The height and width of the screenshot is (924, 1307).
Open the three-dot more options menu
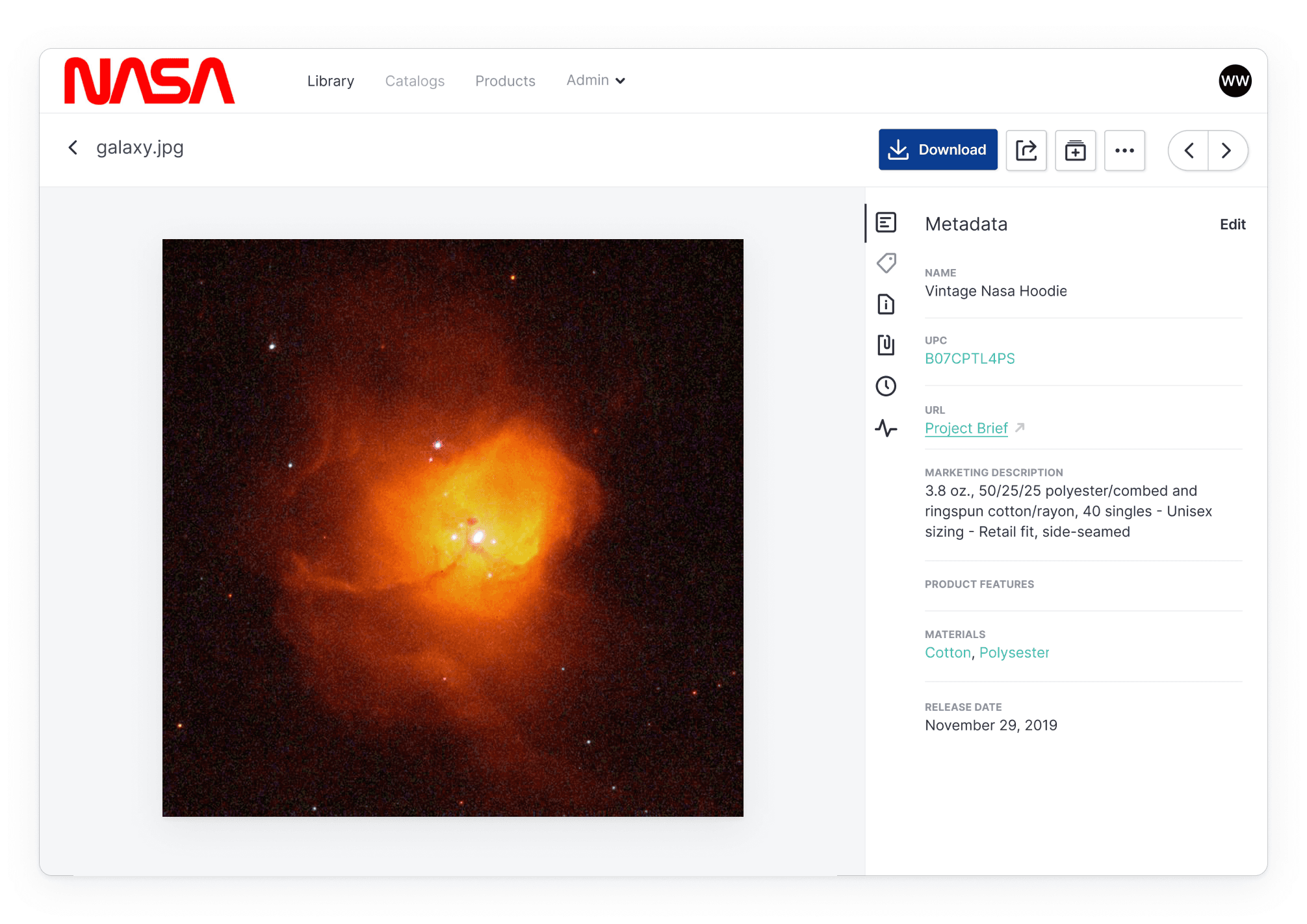tap(1124, 150)
